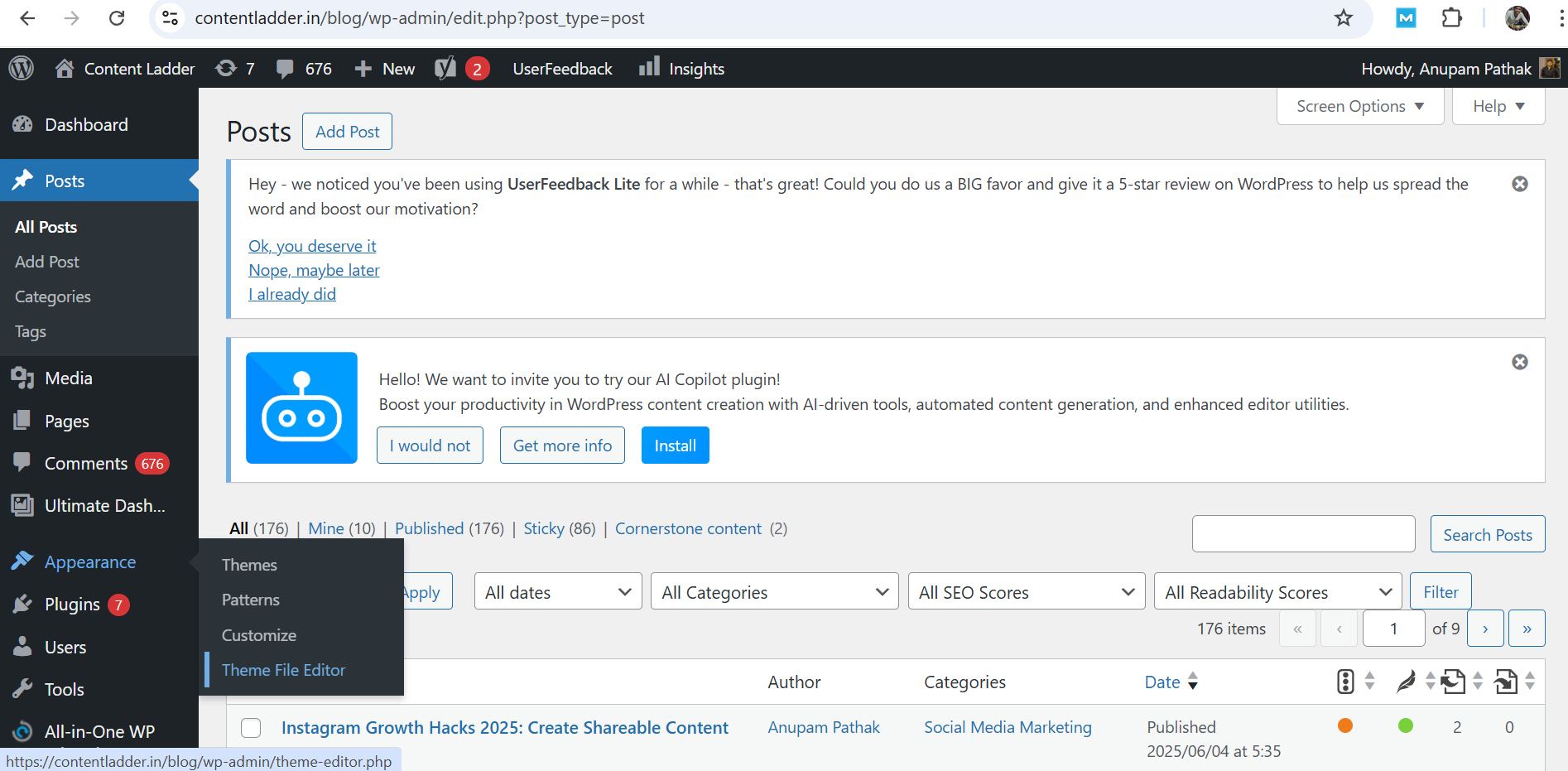Open Patterns from Appearance submenu

coord(251,600)
